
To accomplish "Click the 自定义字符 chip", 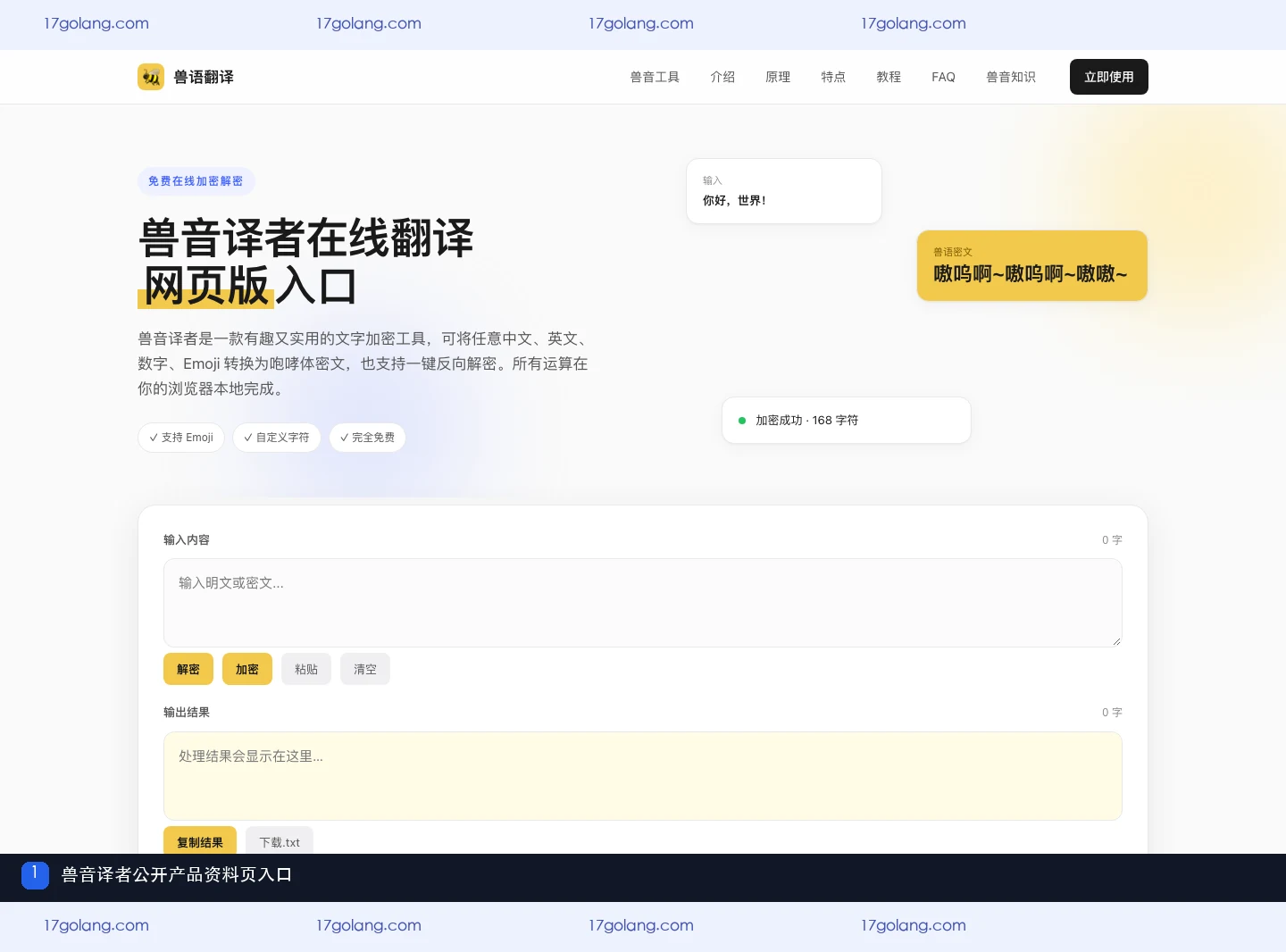I will pyautogui.click(x=277, y=438).
